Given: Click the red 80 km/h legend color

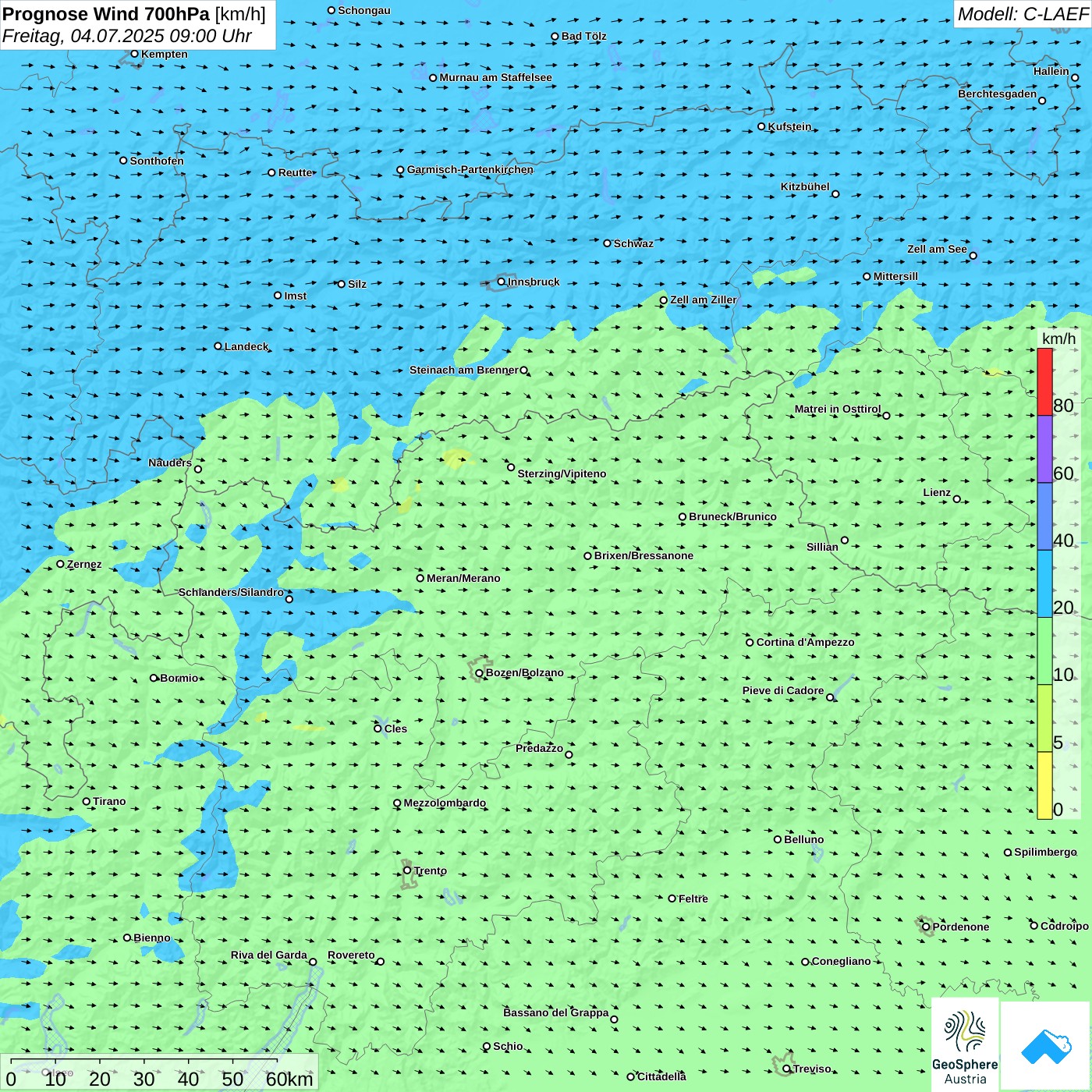Looking at the screenshot, I should click(x=1044, y=381).
